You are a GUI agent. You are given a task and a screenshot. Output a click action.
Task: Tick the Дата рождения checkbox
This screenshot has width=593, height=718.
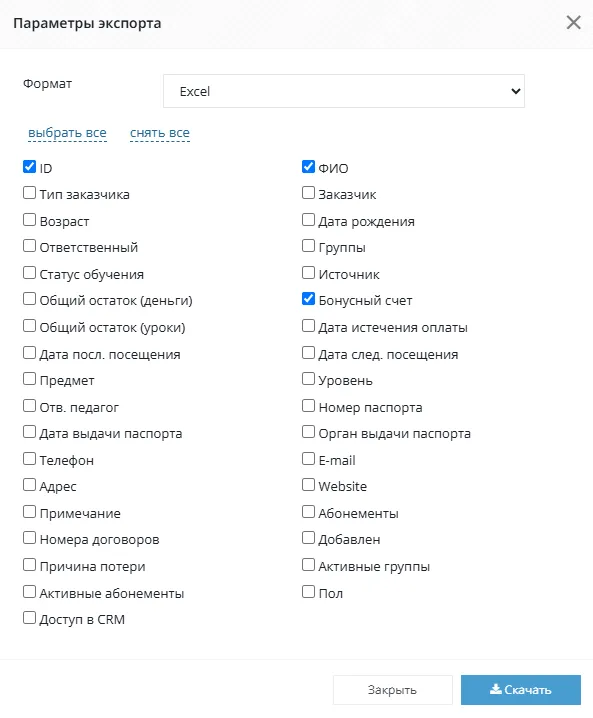coord(309,220)
